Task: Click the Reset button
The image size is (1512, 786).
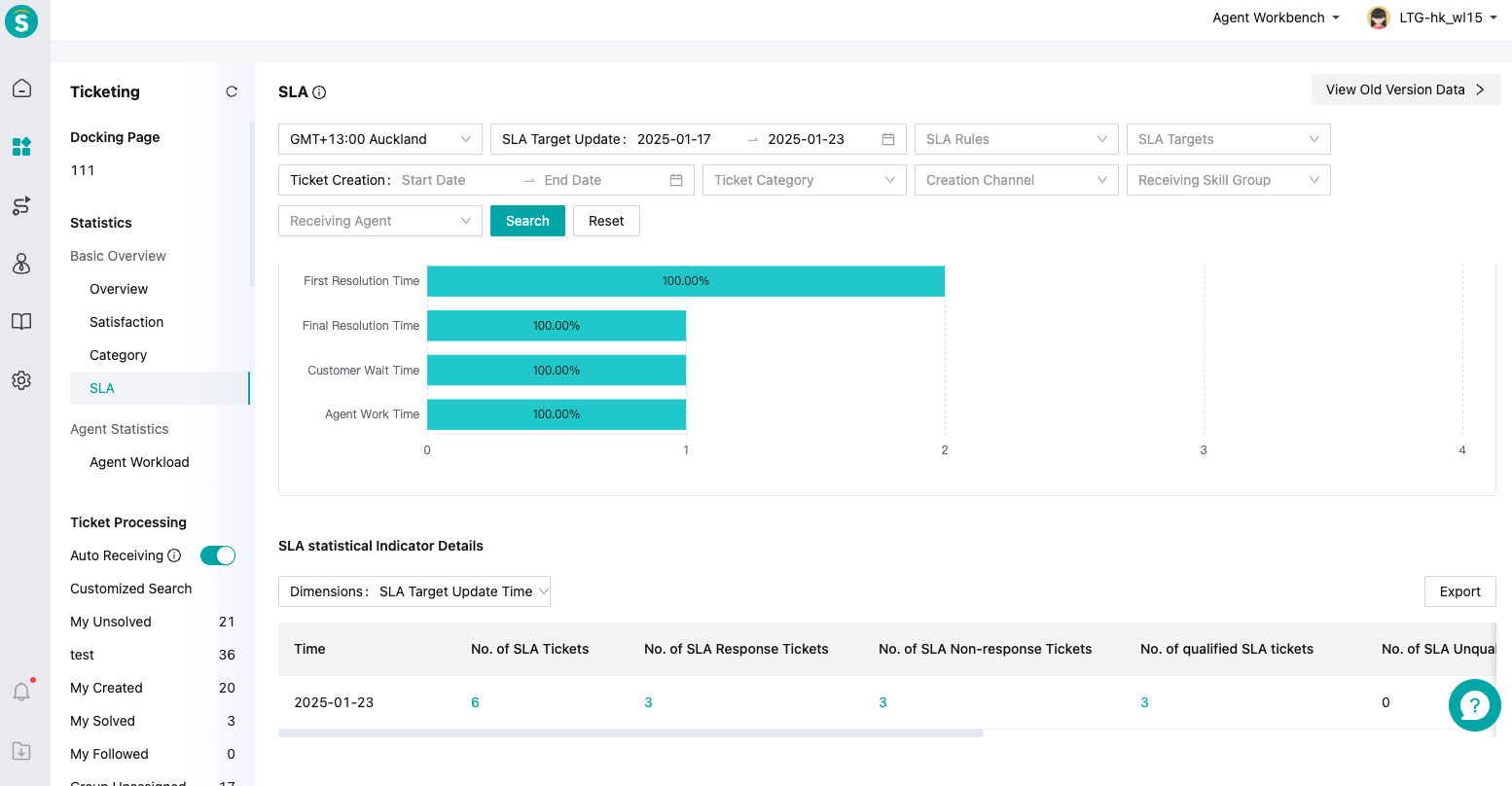Action: coord(606,221)
